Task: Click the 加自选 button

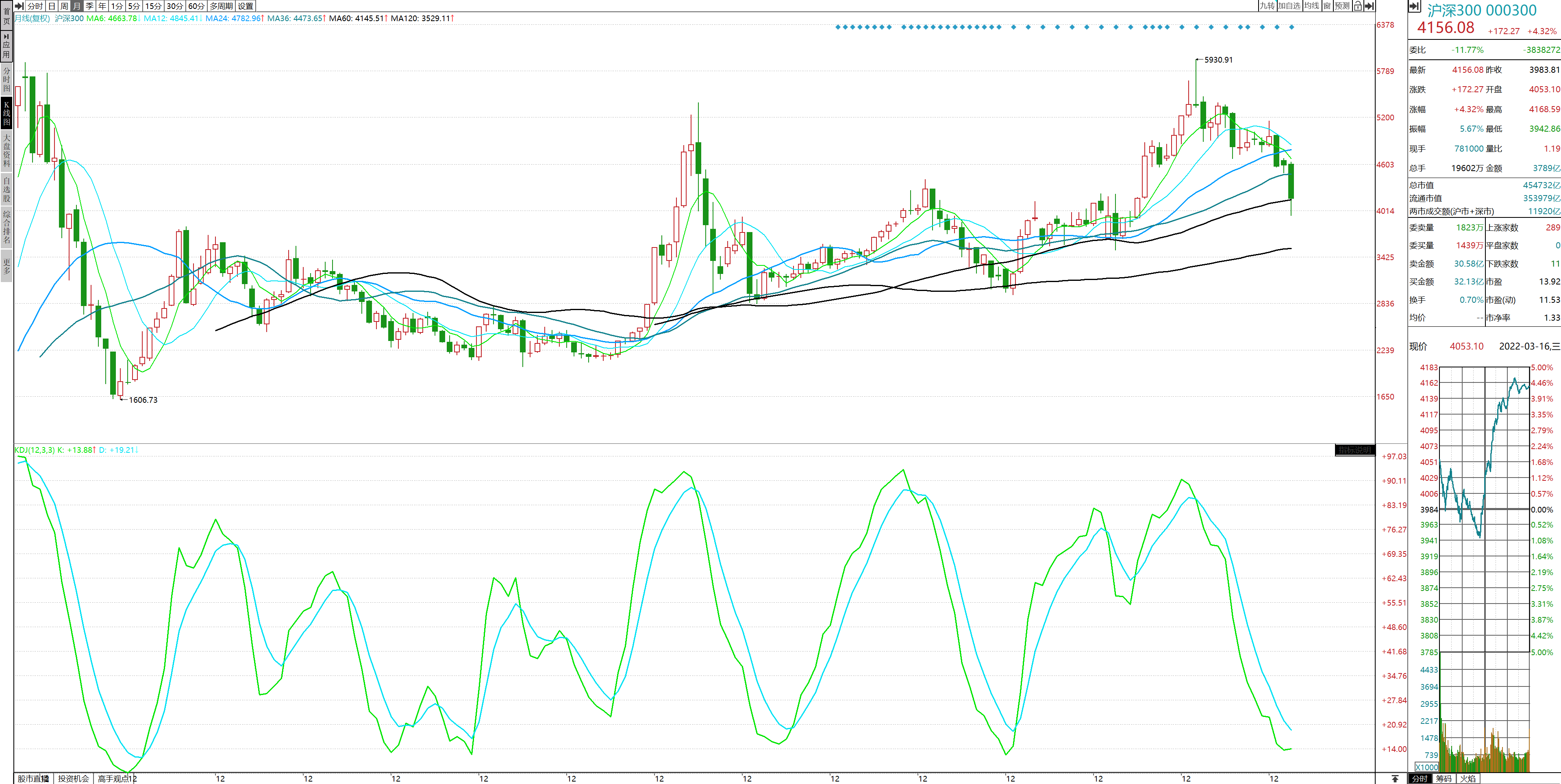Action: (1289, 6)
